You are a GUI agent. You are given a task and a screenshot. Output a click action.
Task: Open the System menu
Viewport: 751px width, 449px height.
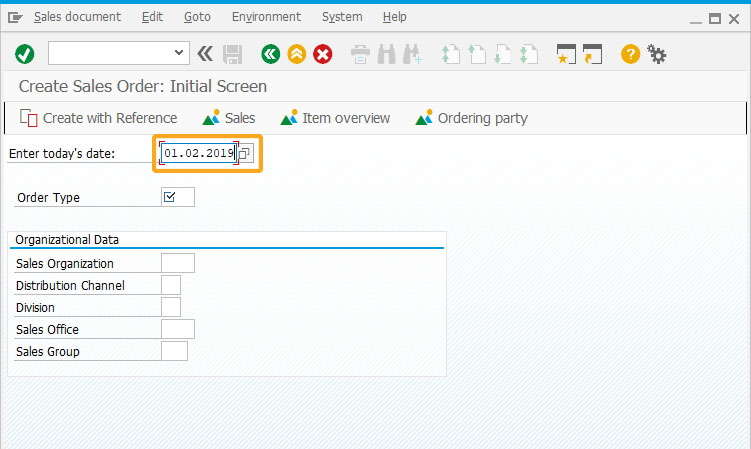point(342,17)
